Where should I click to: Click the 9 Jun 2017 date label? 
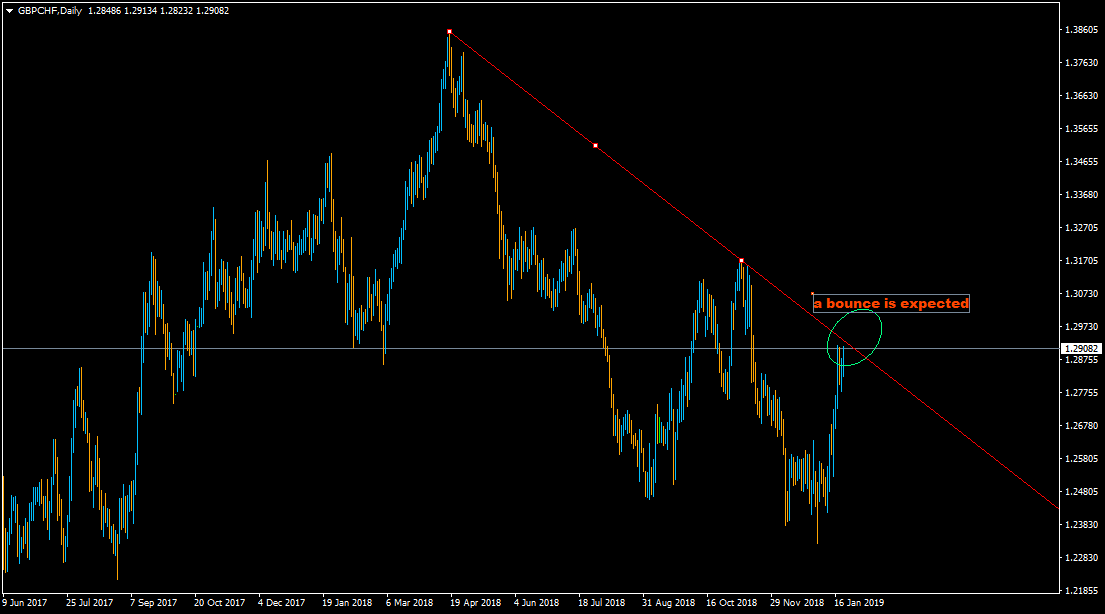tap(26, 603)
